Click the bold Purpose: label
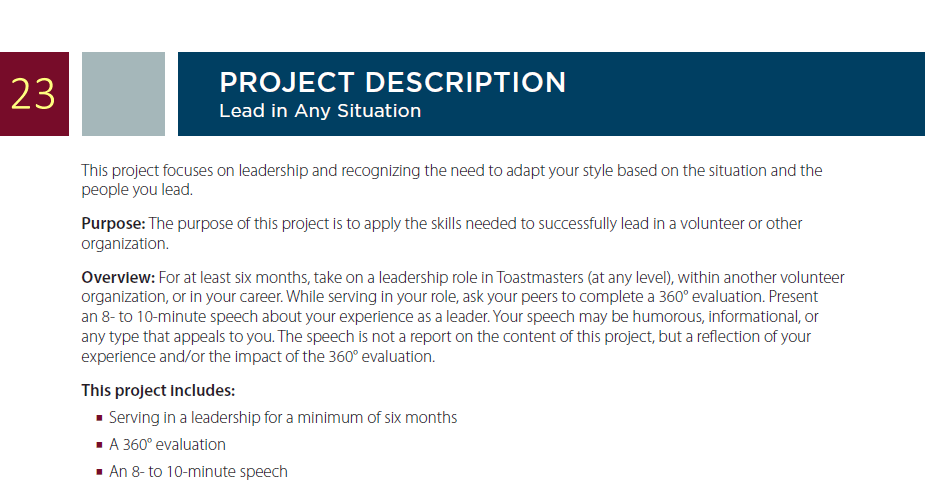Screen dimensions: 925x501 tap(113, 224)
